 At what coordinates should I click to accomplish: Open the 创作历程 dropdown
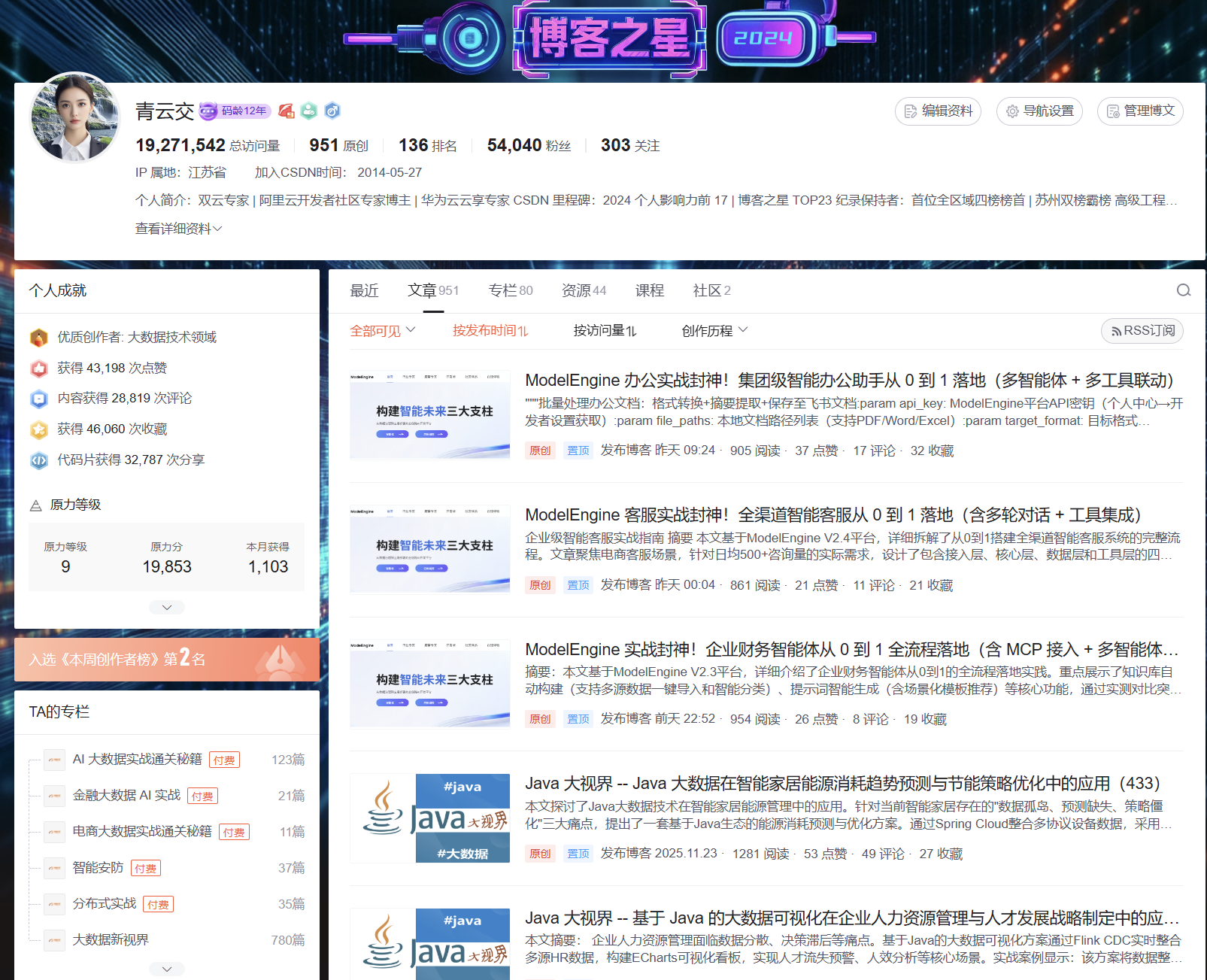pyautogui.click(x=714, y=331)
